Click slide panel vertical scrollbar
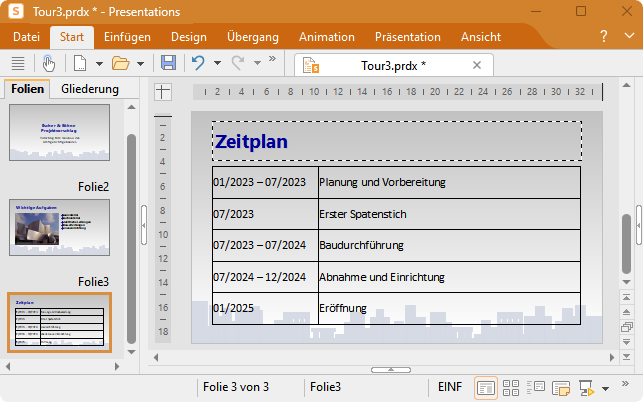Viewport: 643px width, 402px height. click(131, 239)
